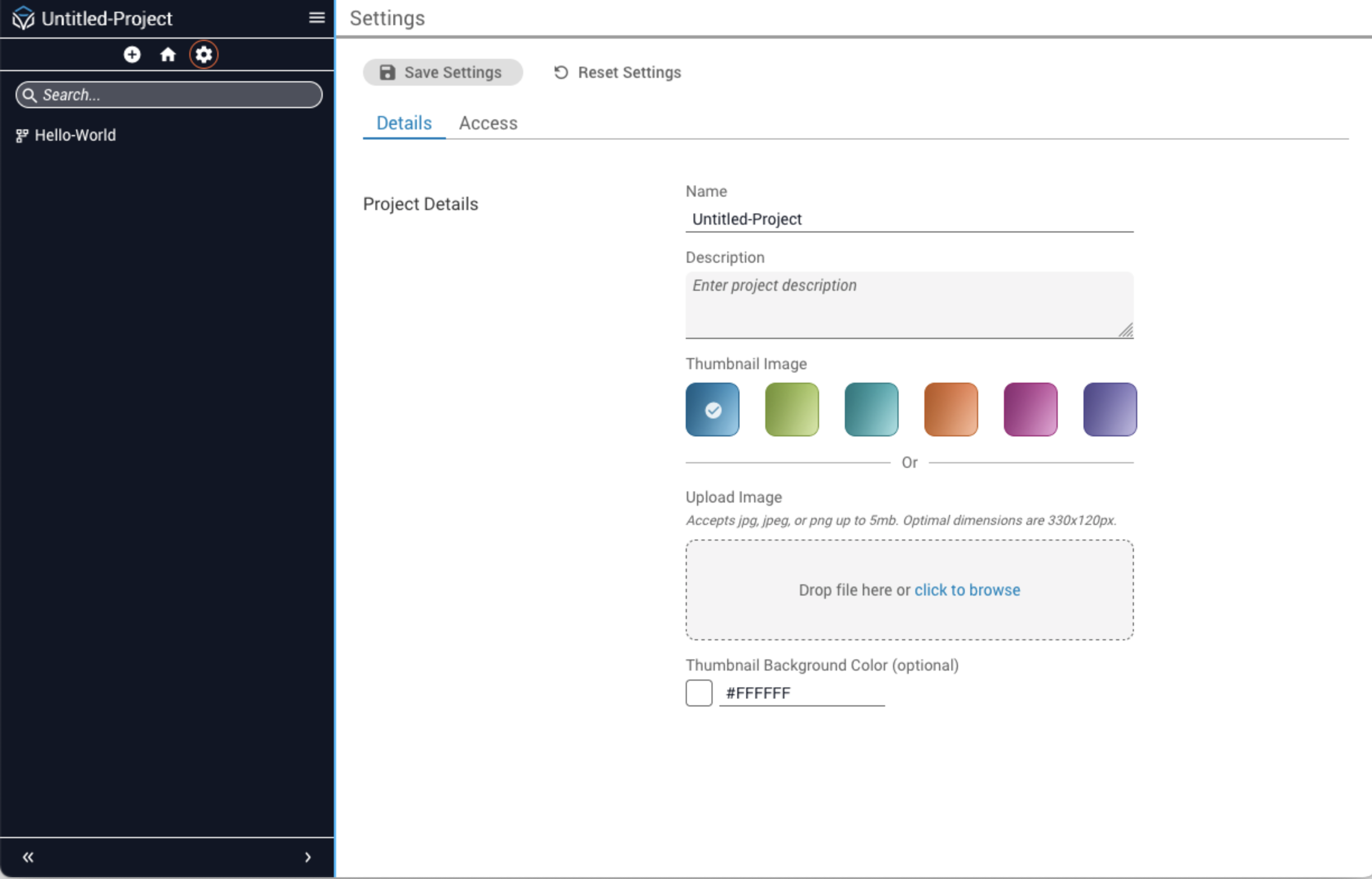Follow the click to browse link
The height and width of the screenshot is (879, 1372).
[x=967, y=589]
